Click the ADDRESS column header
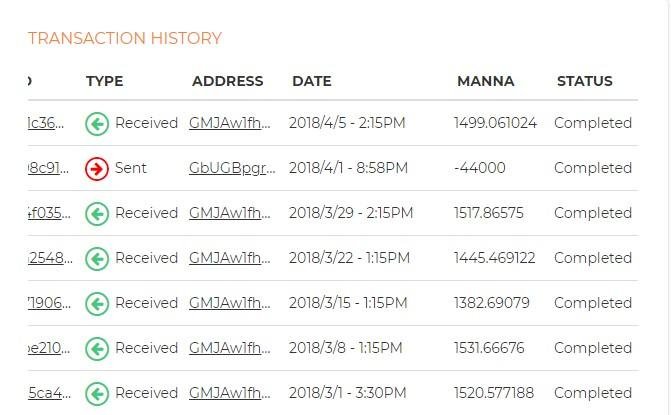Viewport: 671px width, 415px height. 227,81
